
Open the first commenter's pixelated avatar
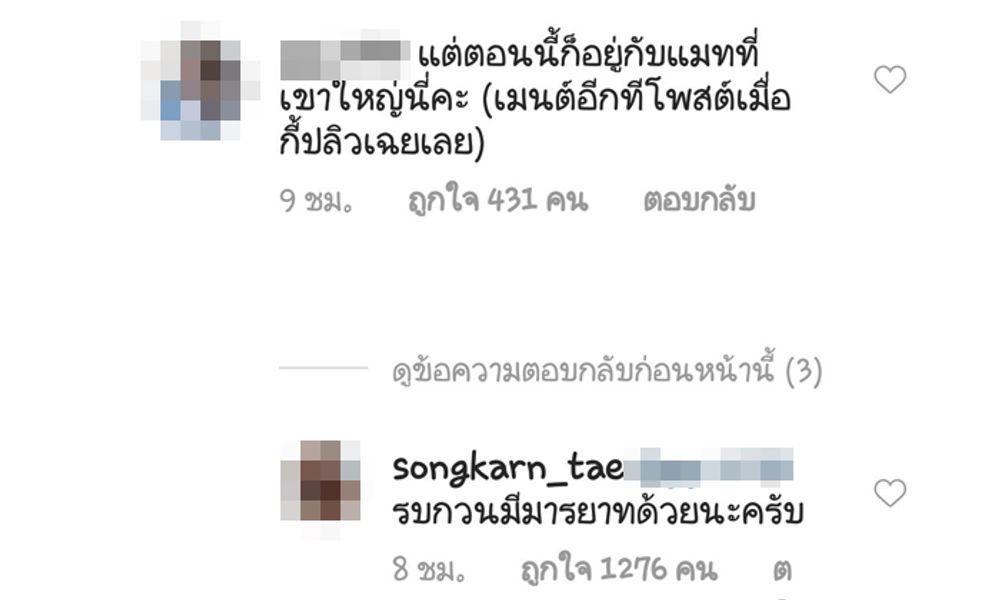(200, 80)
